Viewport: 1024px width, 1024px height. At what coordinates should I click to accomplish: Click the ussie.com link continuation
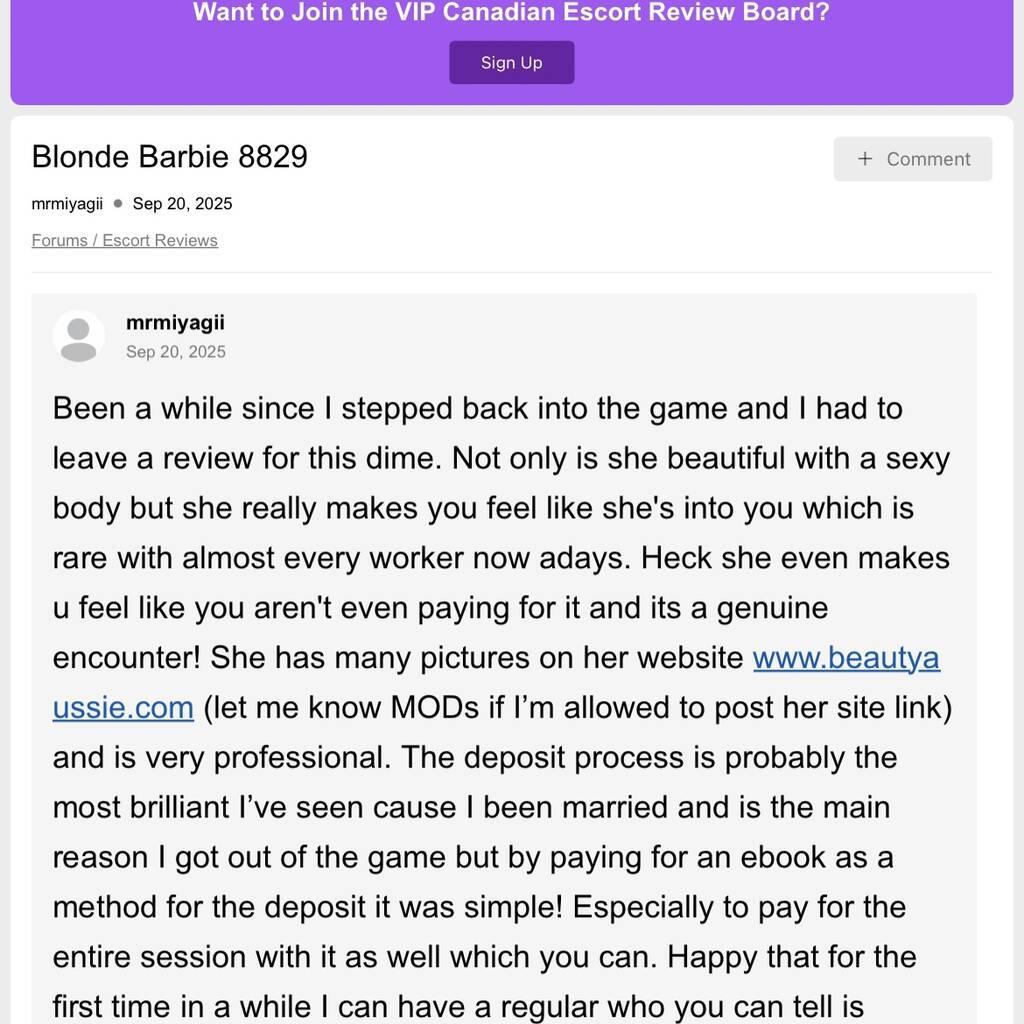tap(123, 708)
